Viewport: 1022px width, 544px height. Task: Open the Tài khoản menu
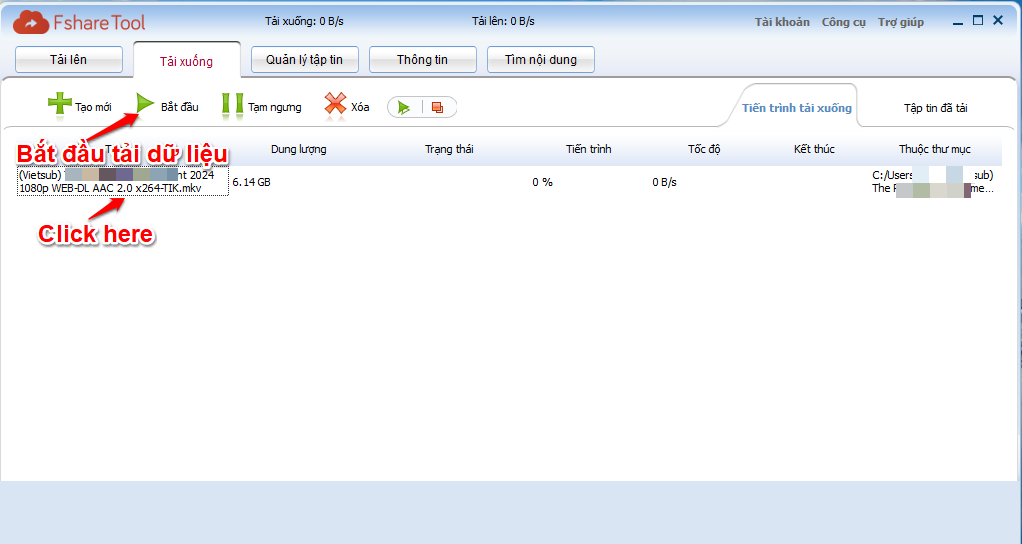tap(782, 22)
